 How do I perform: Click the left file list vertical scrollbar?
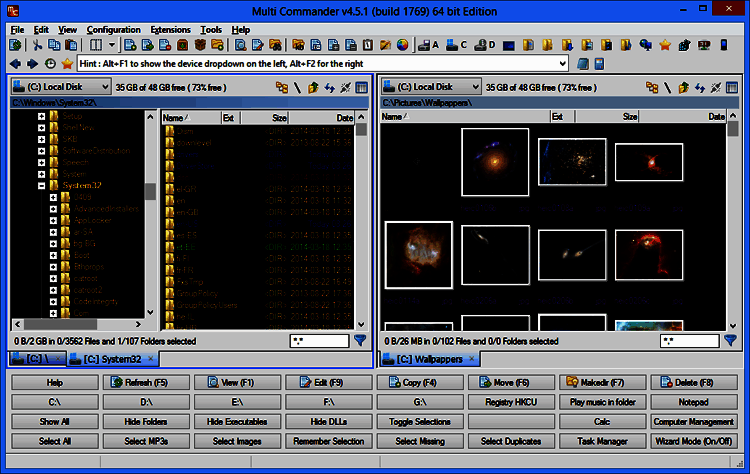(x=360, y=220)
